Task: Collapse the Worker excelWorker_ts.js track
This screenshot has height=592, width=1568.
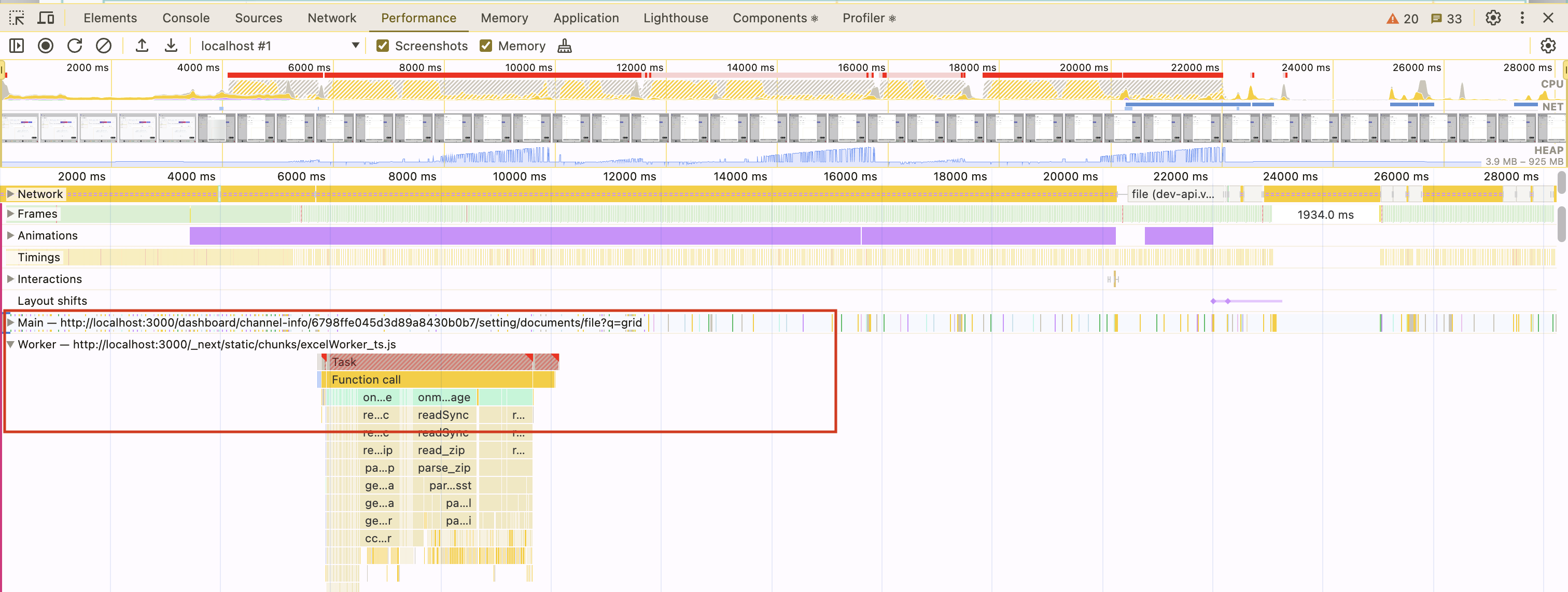Action: [x=10, y=344]
